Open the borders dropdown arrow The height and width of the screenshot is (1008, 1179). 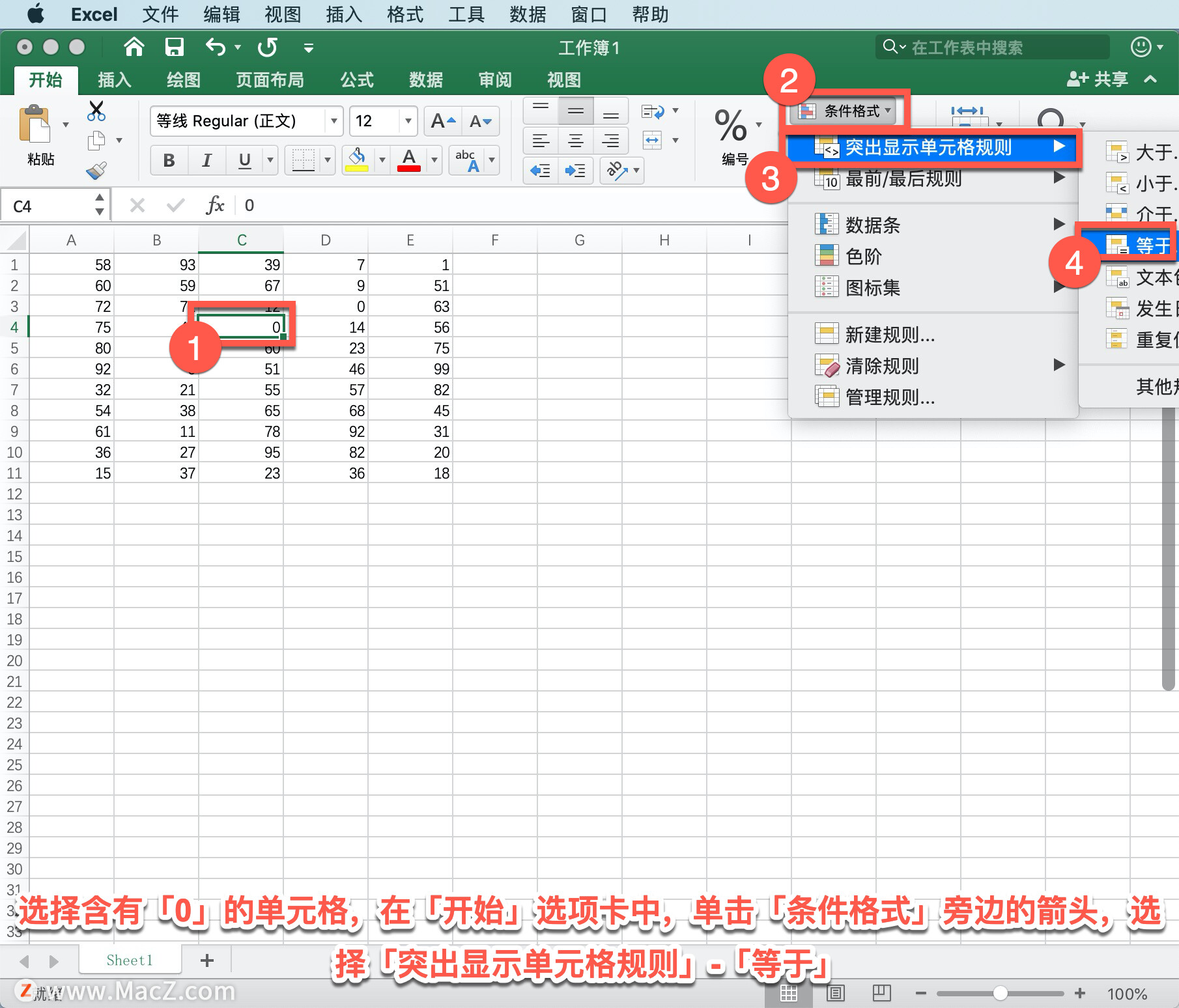coord(327,160)
